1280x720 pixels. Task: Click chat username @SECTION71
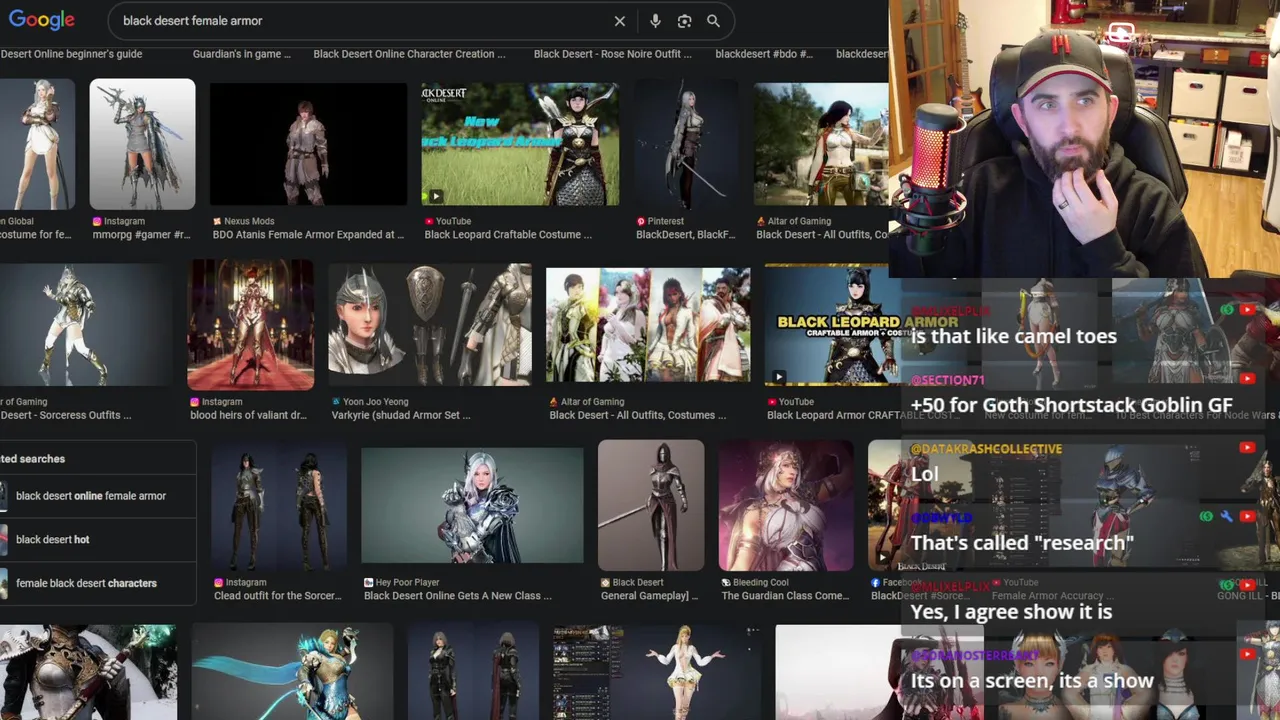(x=948, y=380)
